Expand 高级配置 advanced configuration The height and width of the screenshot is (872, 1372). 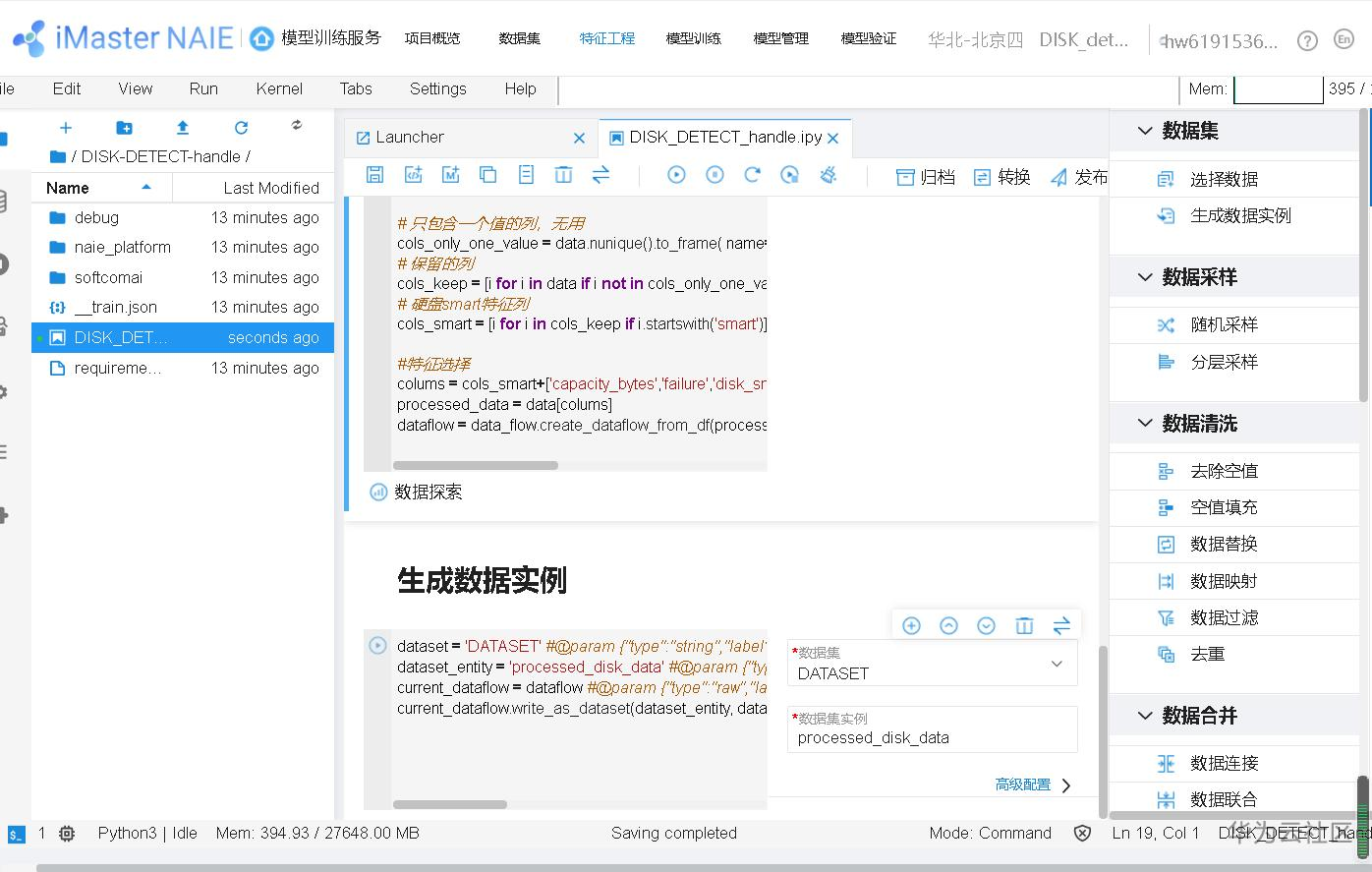coord(1033,785)
